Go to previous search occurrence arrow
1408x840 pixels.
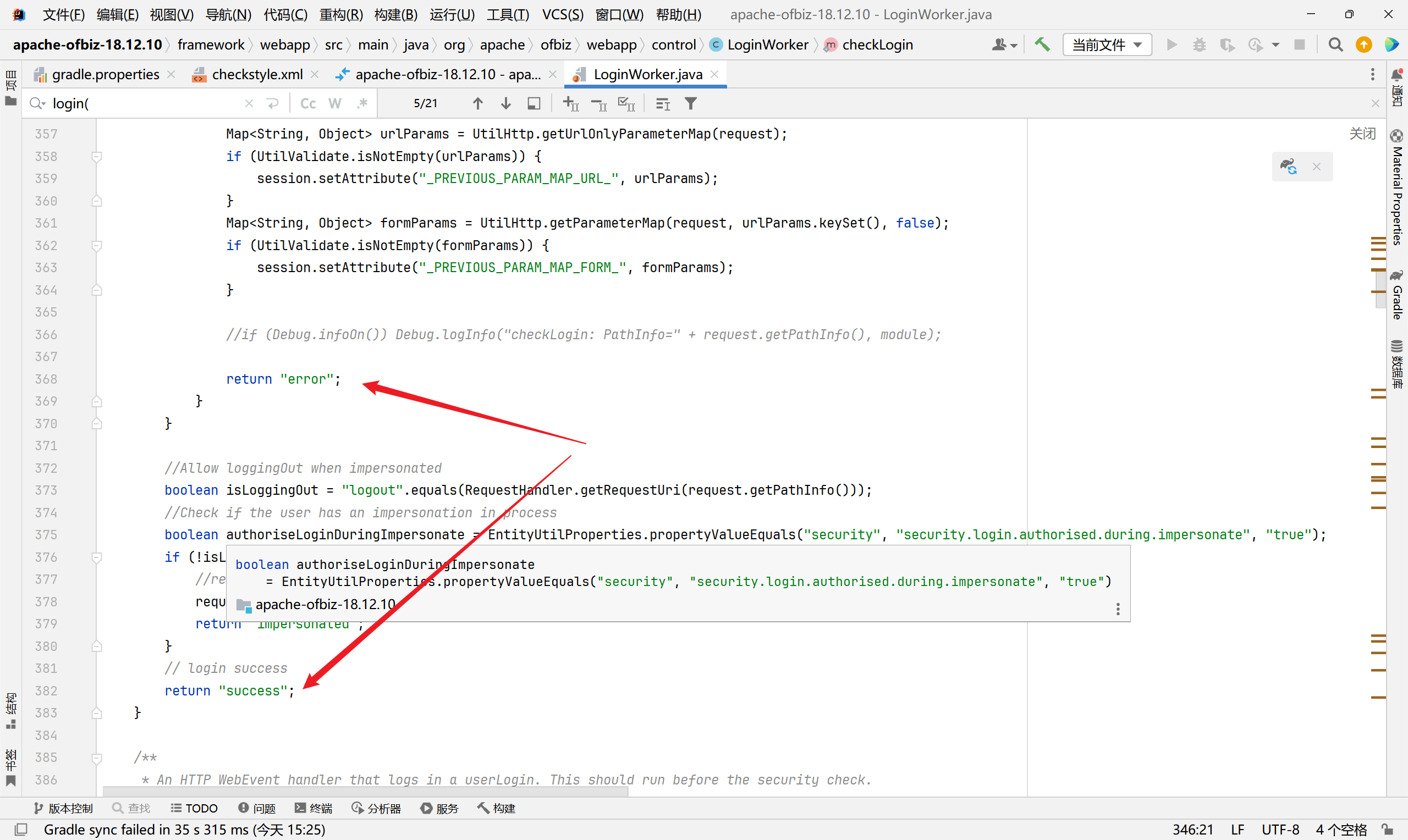478,103
